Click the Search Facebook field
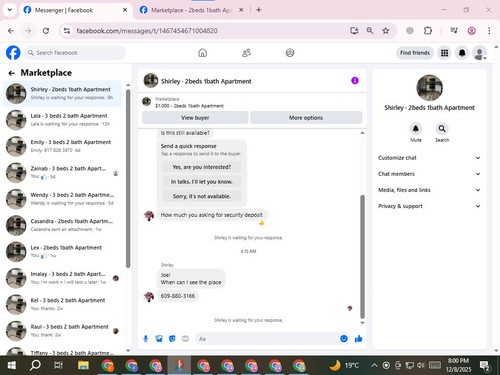This screenshot has width=500, height=375. (75, 53)
